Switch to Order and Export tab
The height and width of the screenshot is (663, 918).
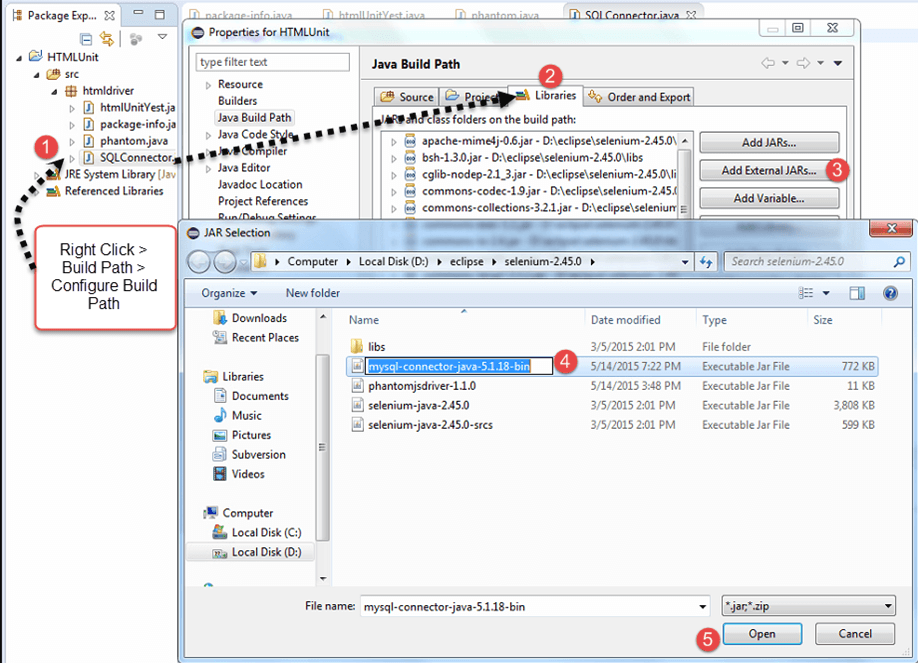[640, 97]
